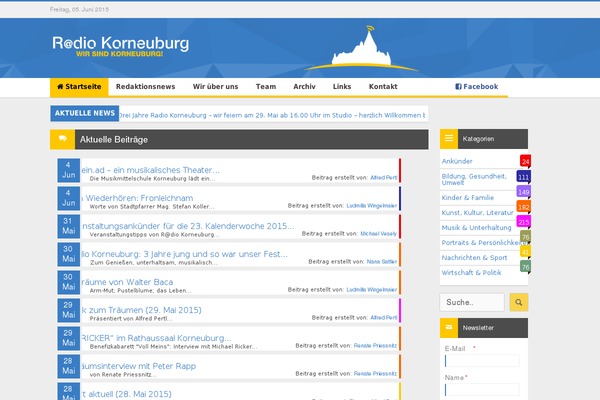The image size is (600, 400).
Task: Open the Archiv menu item
Action: 304,87
